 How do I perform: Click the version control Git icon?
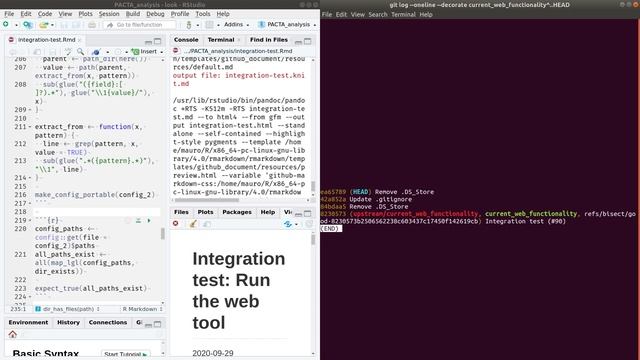189,25
